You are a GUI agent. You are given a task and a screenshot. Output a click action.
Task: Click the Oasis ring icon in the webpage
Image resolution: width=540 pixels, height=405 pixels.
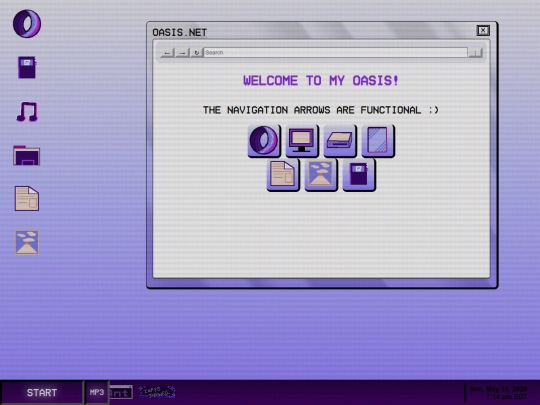pyautogui.click(x=264, y=141)
